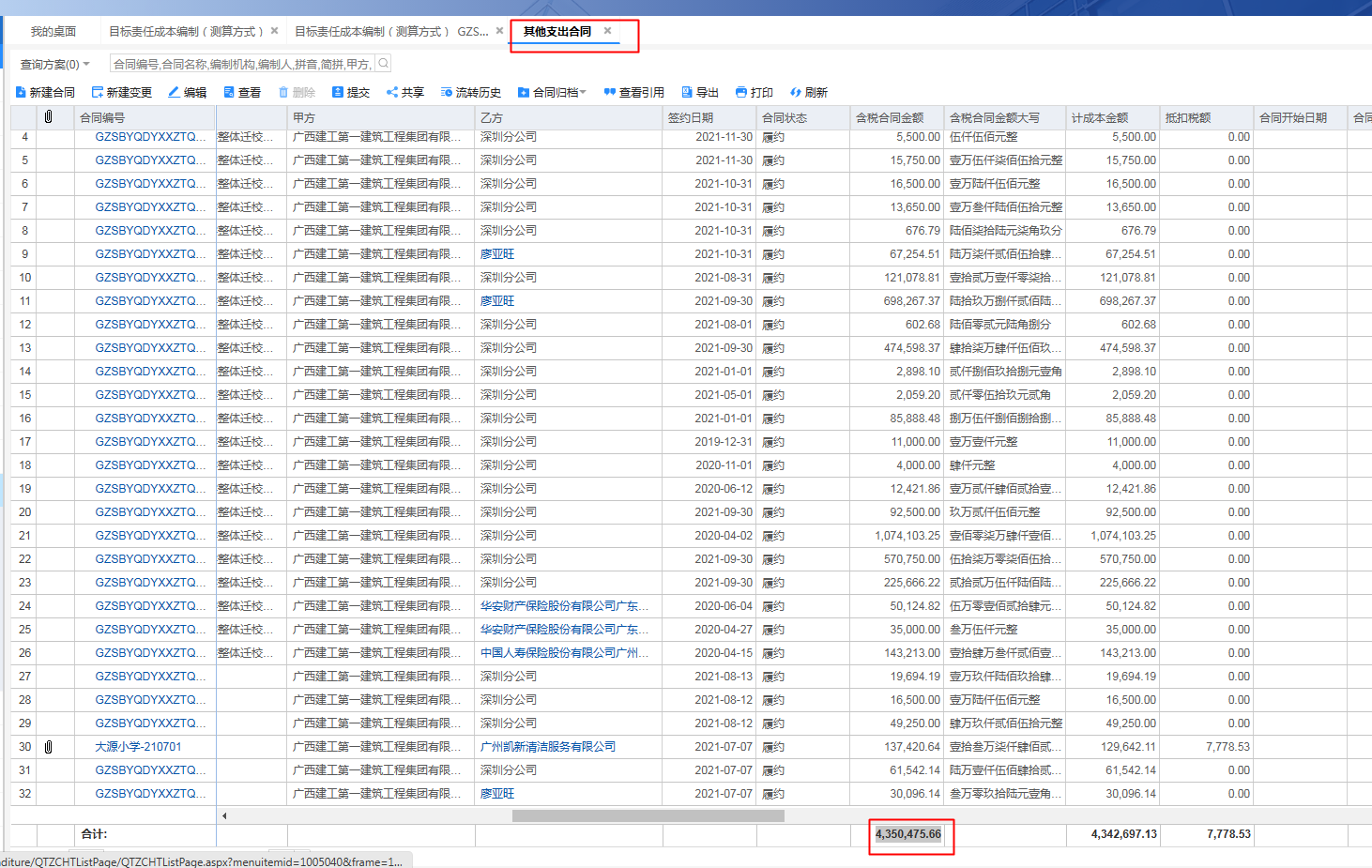
Task: Click date 2020-11-01 in row 18
Action: 724,465
